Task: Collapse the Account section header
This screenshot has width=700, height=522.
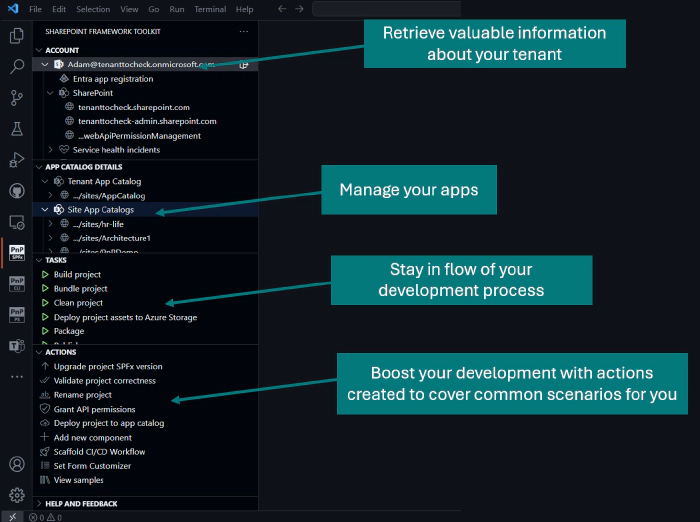Action: click(62, 50)
